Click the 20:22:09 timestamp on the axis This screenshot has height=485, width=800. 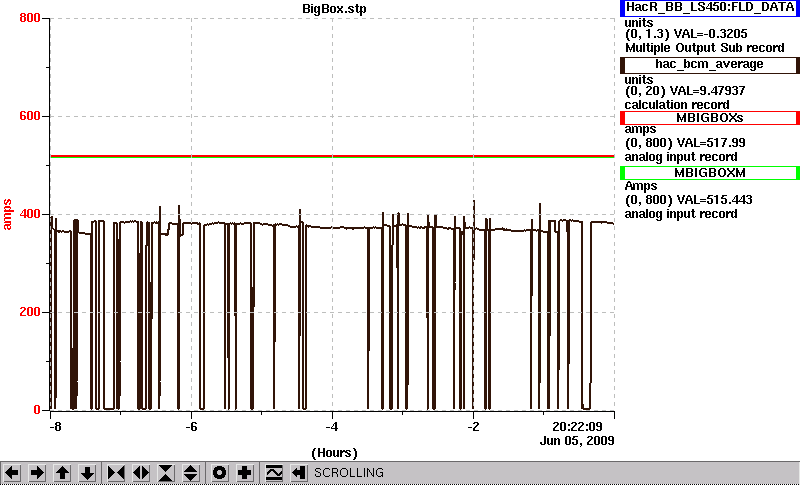click(x=577, y=426)
